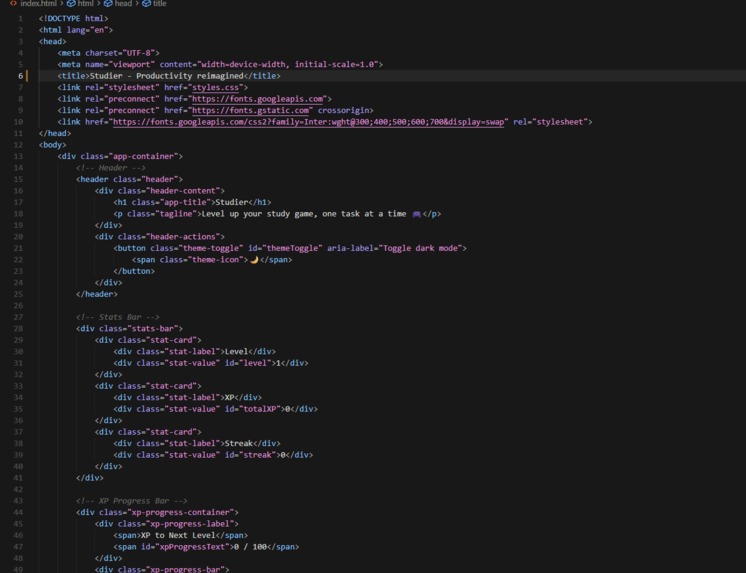
Task: Click the <!-- Header --> comment
Action: tap(111, 168)
